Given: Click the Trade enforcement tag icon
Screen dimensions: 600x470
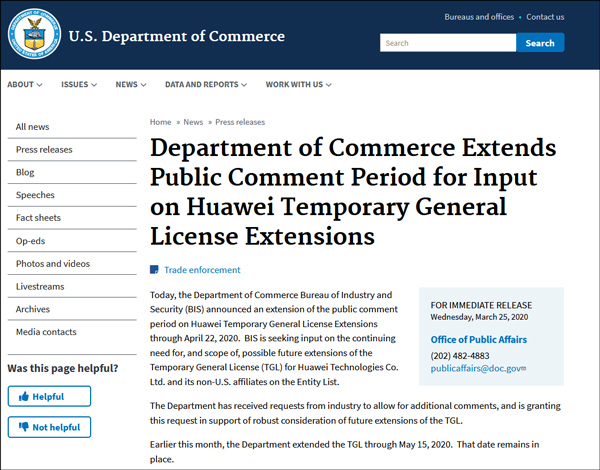Looking at the screenshot, I should point(154,270).
